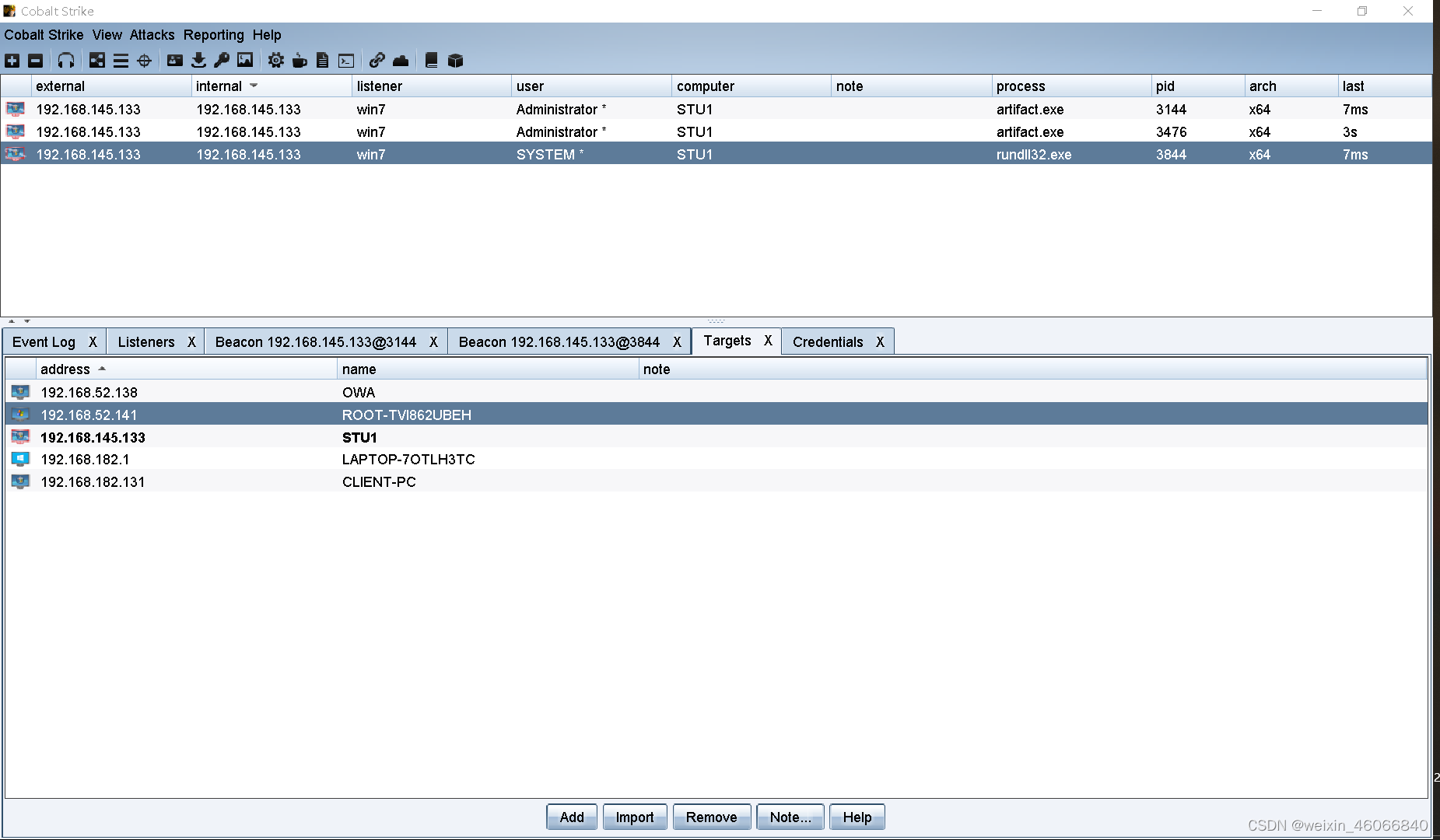
Task: Click the Note... button
Action: (790, 817)
